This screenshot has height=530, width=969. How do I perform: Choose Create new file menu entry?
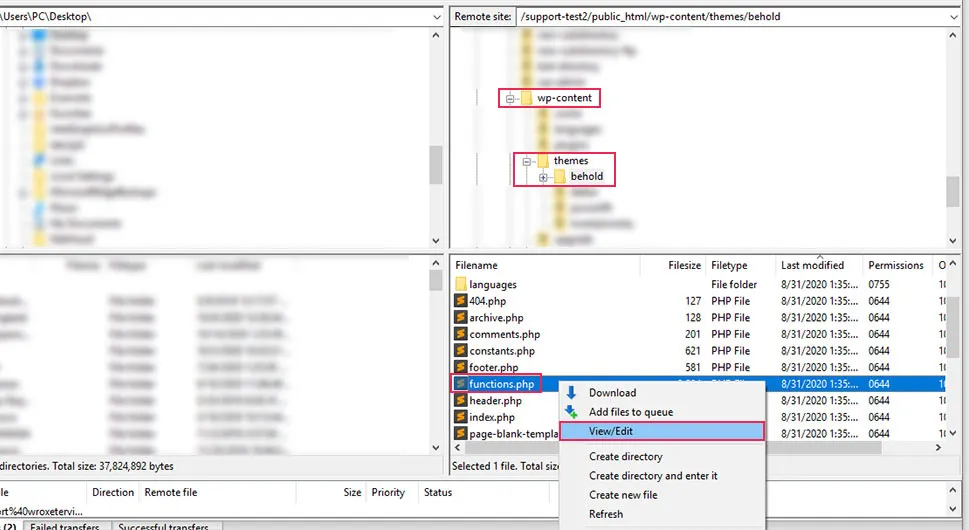623,495
